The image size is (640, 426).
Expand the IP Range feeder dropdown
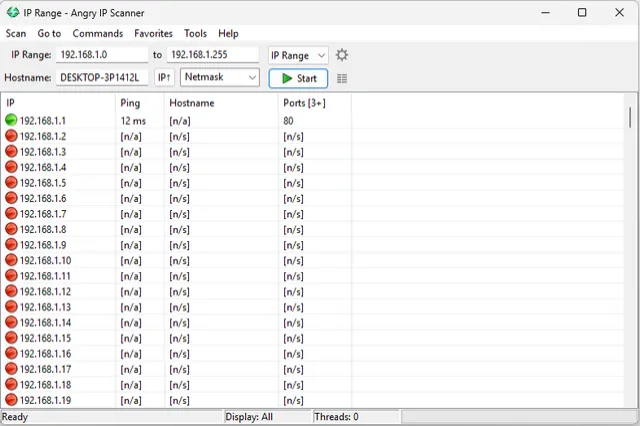pos(298,55)
